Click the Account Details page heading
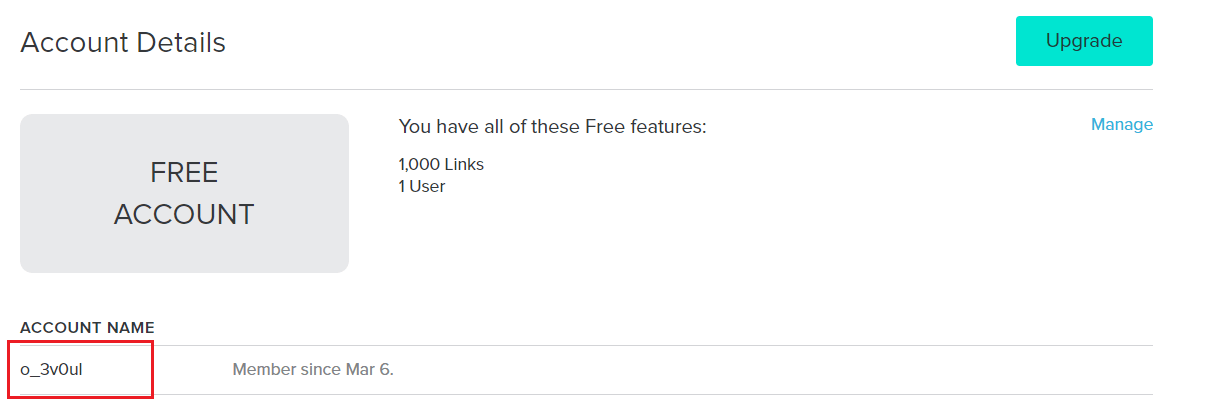This screenshot has width=1207, height=412. click(123, 43)
